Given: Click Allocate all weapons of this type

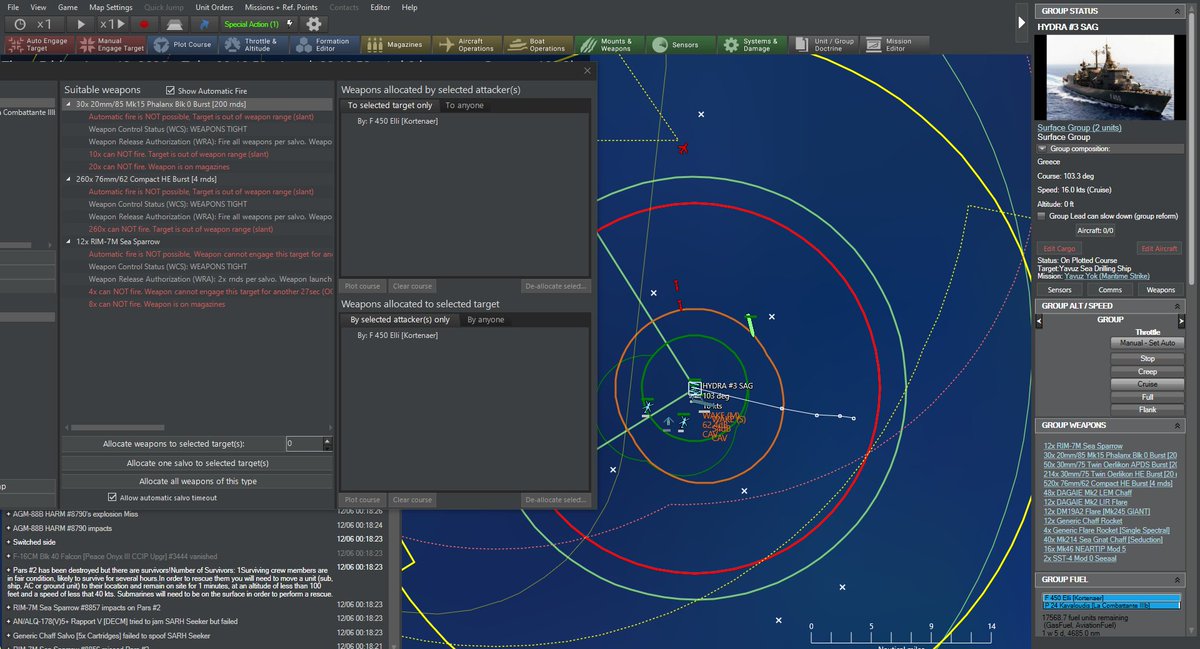Looking at the screenshot, I should (197, 481).
